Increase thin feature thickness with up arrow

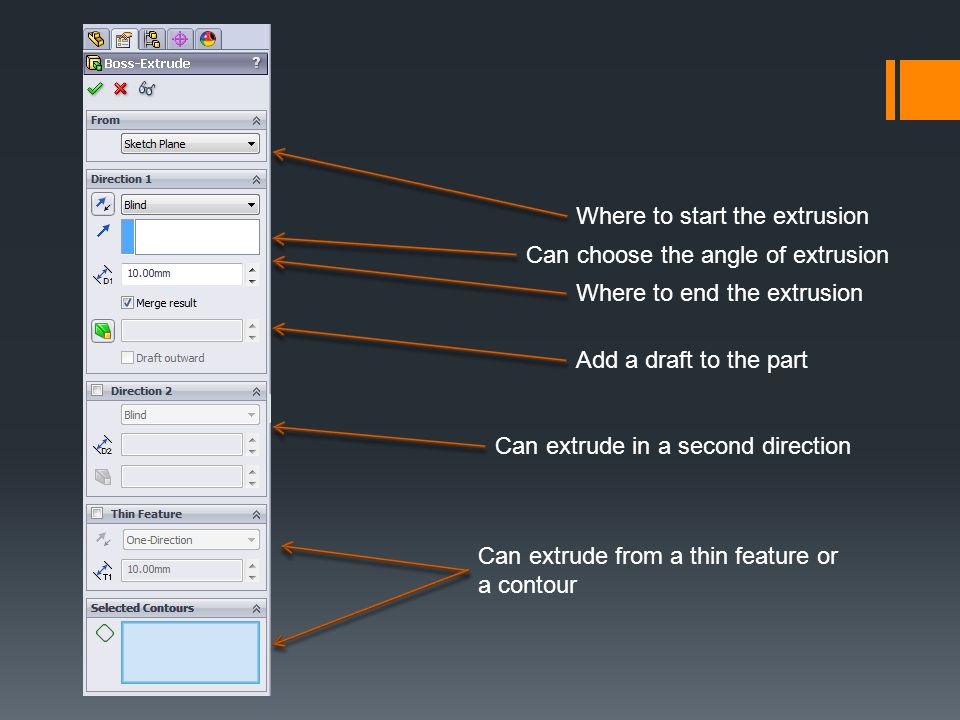[252, 564]
